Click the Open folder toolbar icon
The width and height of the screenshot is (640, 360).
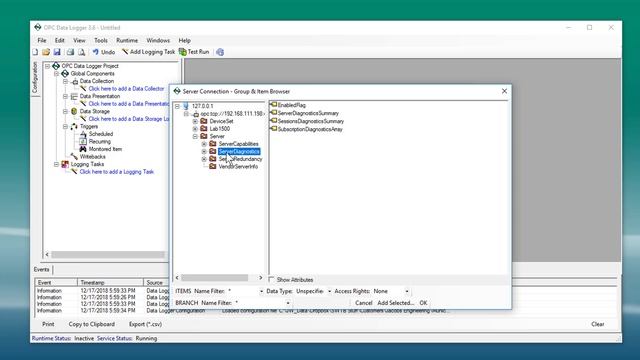point(46,52)
